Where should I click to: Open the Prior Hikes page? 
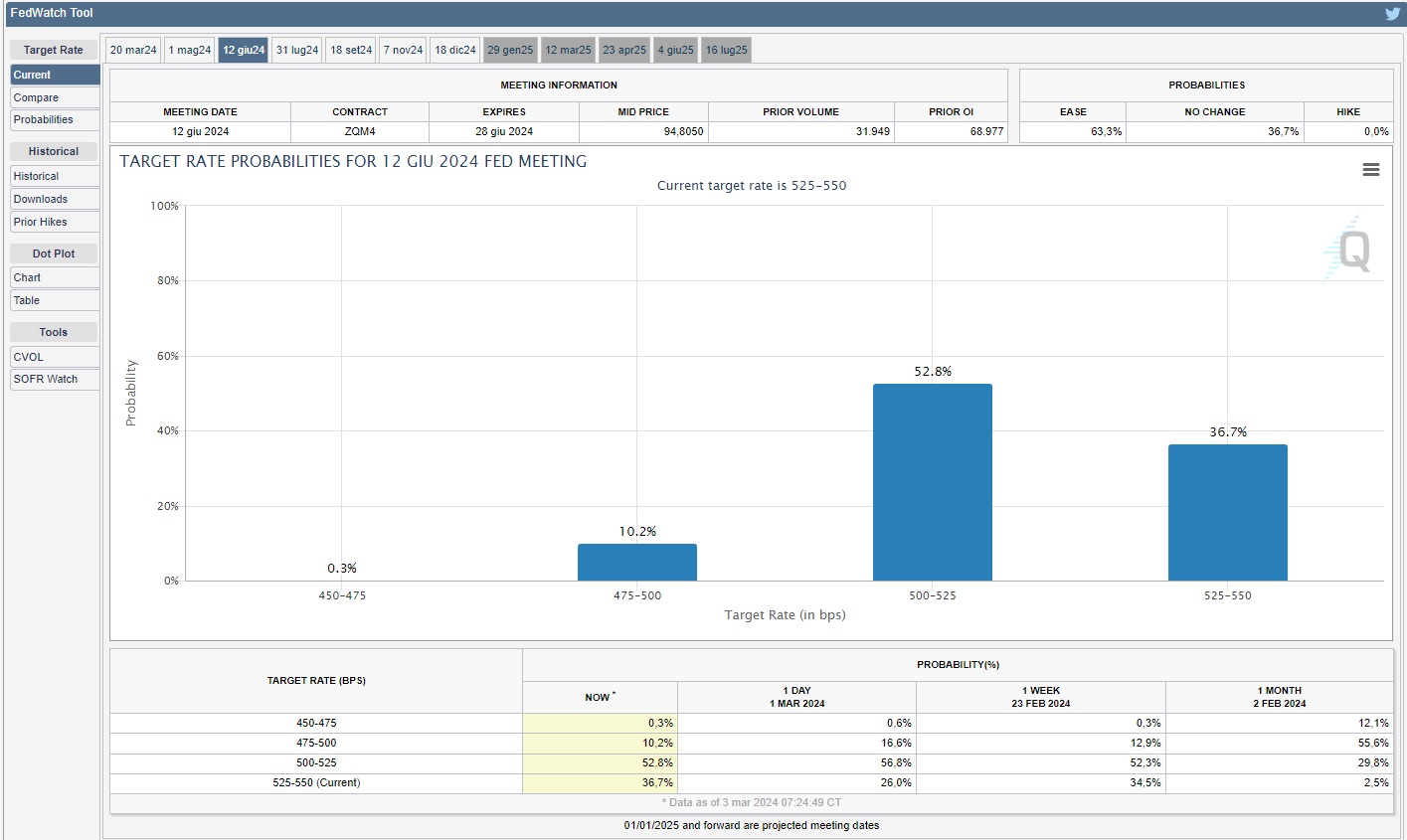click(x=55, y=222)
